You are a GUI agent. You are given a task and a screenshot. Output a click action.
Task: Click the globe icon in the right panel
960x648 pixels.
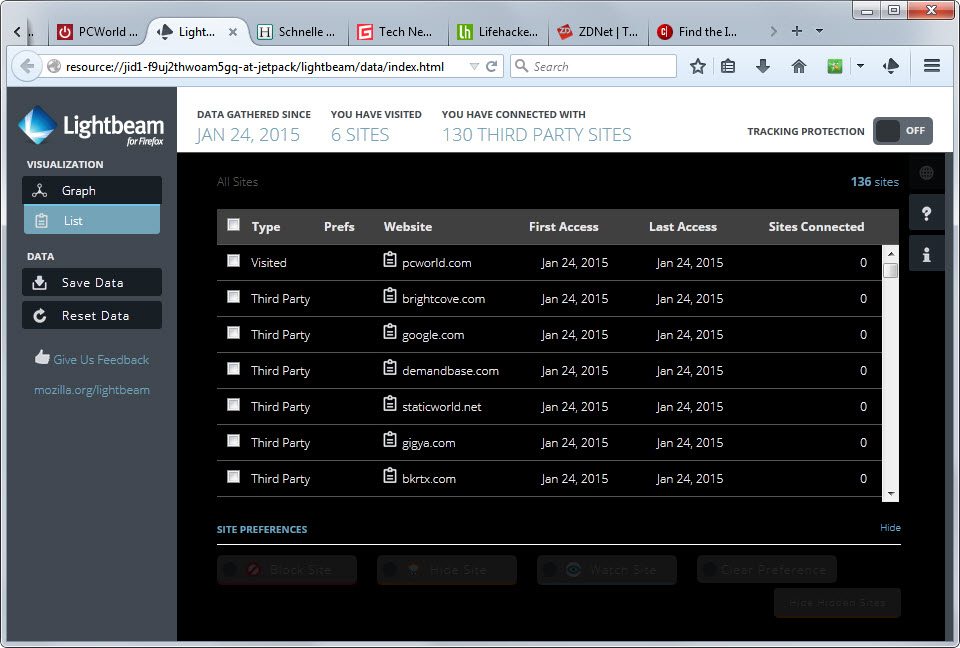click(x=926, y=173)
